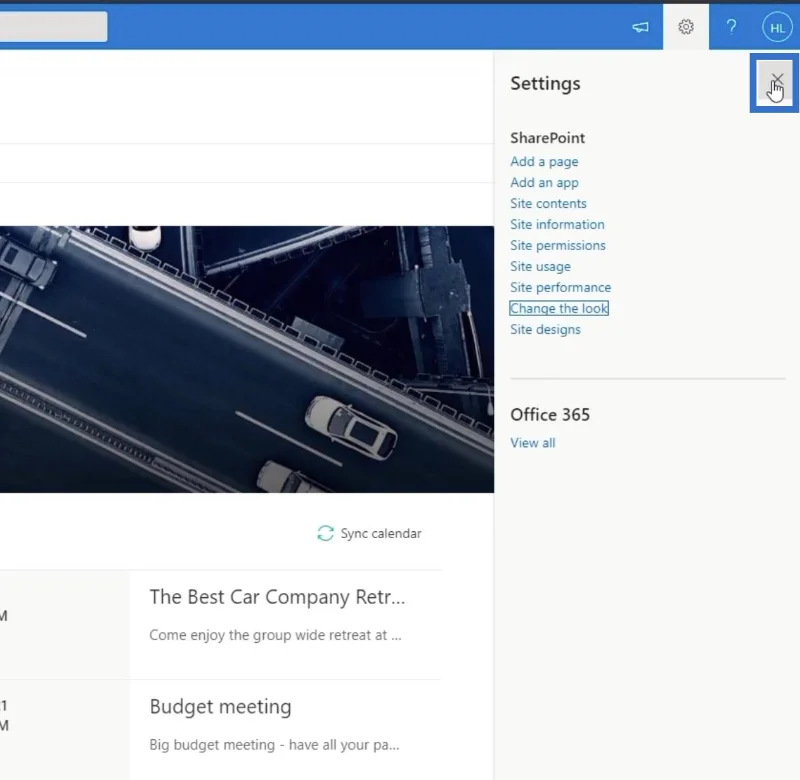Open the megaphone notifications icon
The width and height of the screenshot is (800, 780).
click(640, 27)
